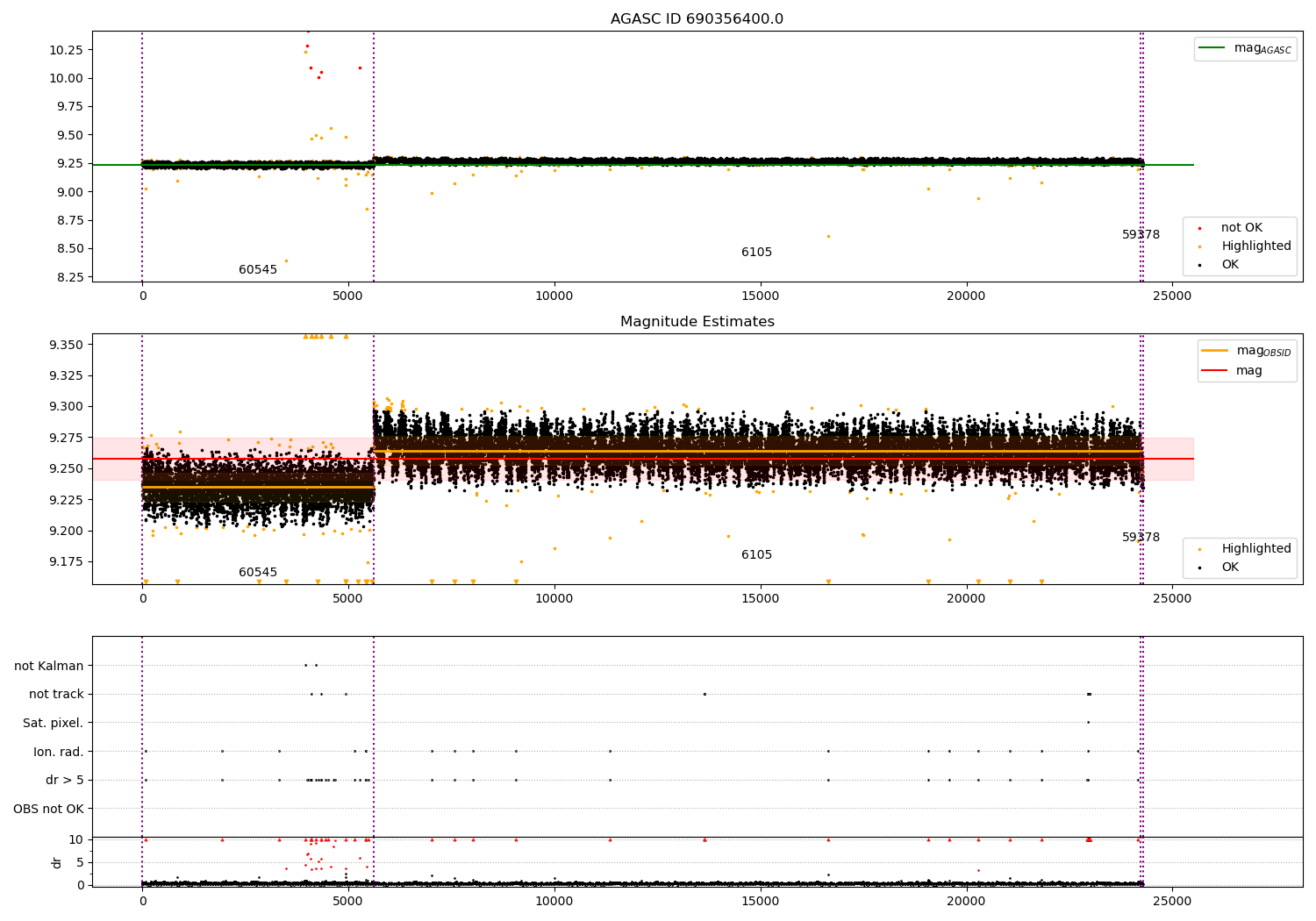This screenshot has height=921, width=1316.
Task: Click 'OK' legend entry in middle plot
Action: point(1219,568)
